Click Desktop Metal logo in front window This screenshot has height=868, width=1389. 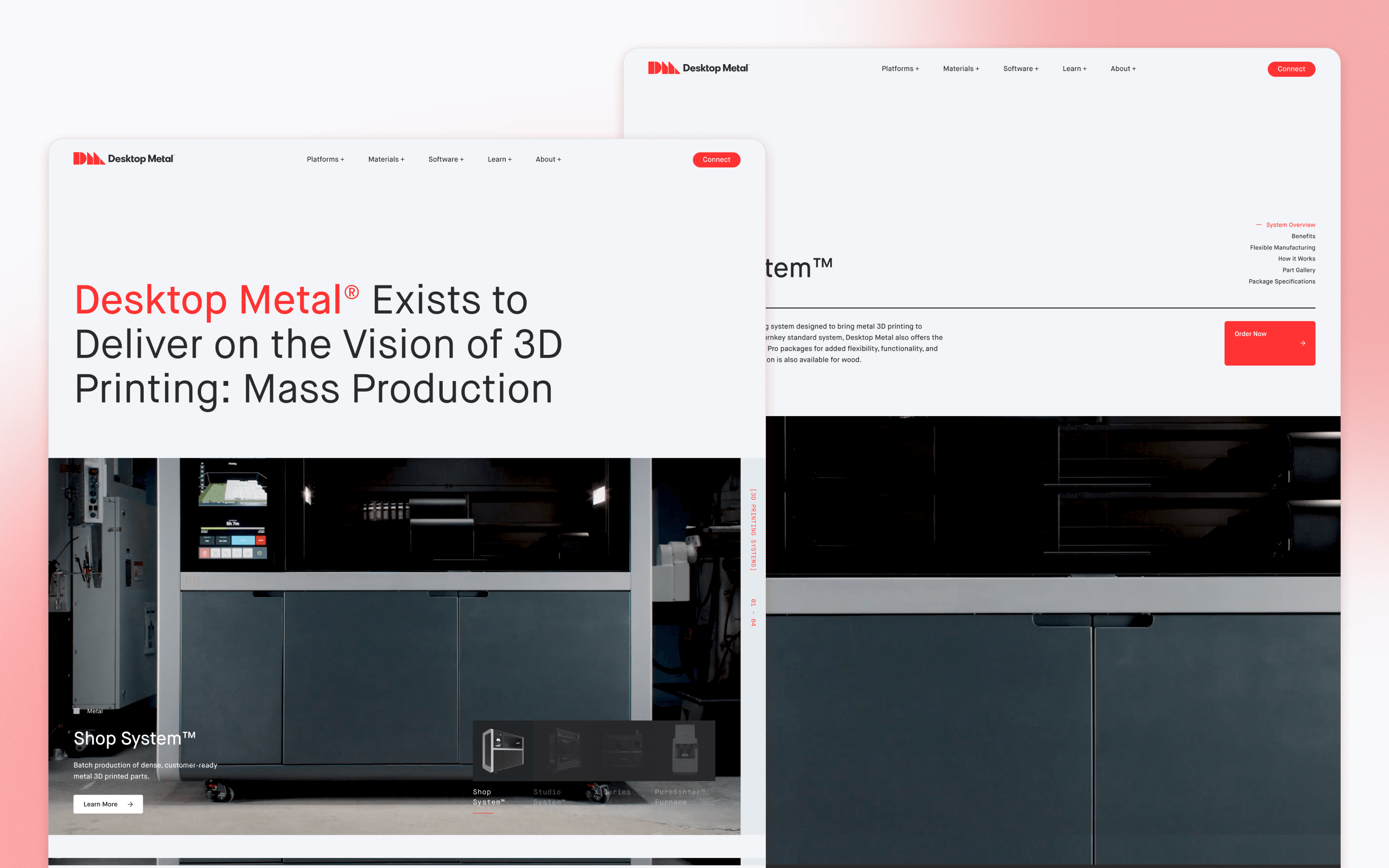coord(123,159)
